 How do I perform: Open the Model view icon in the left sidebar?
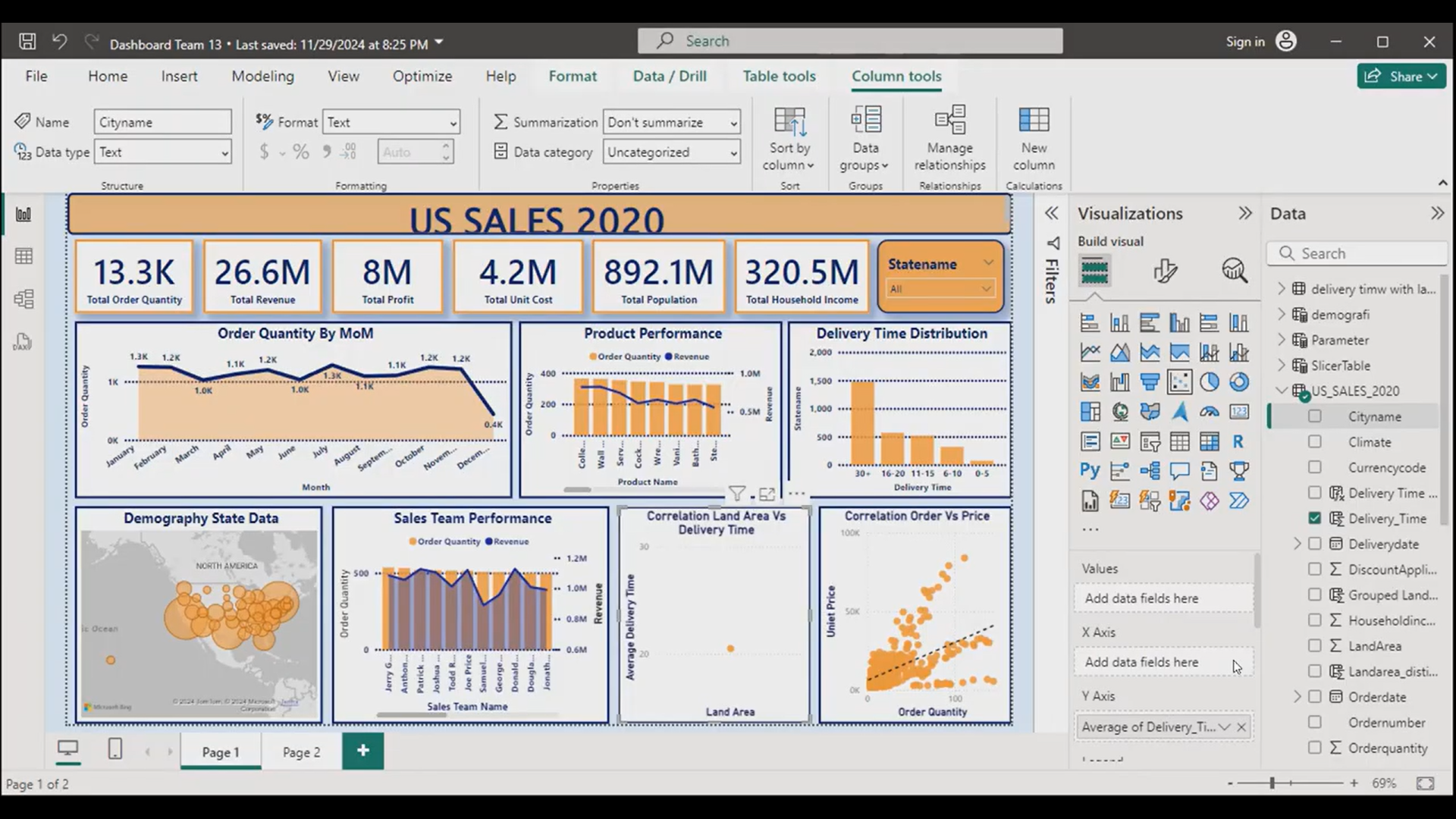click(x=24, y=299)
